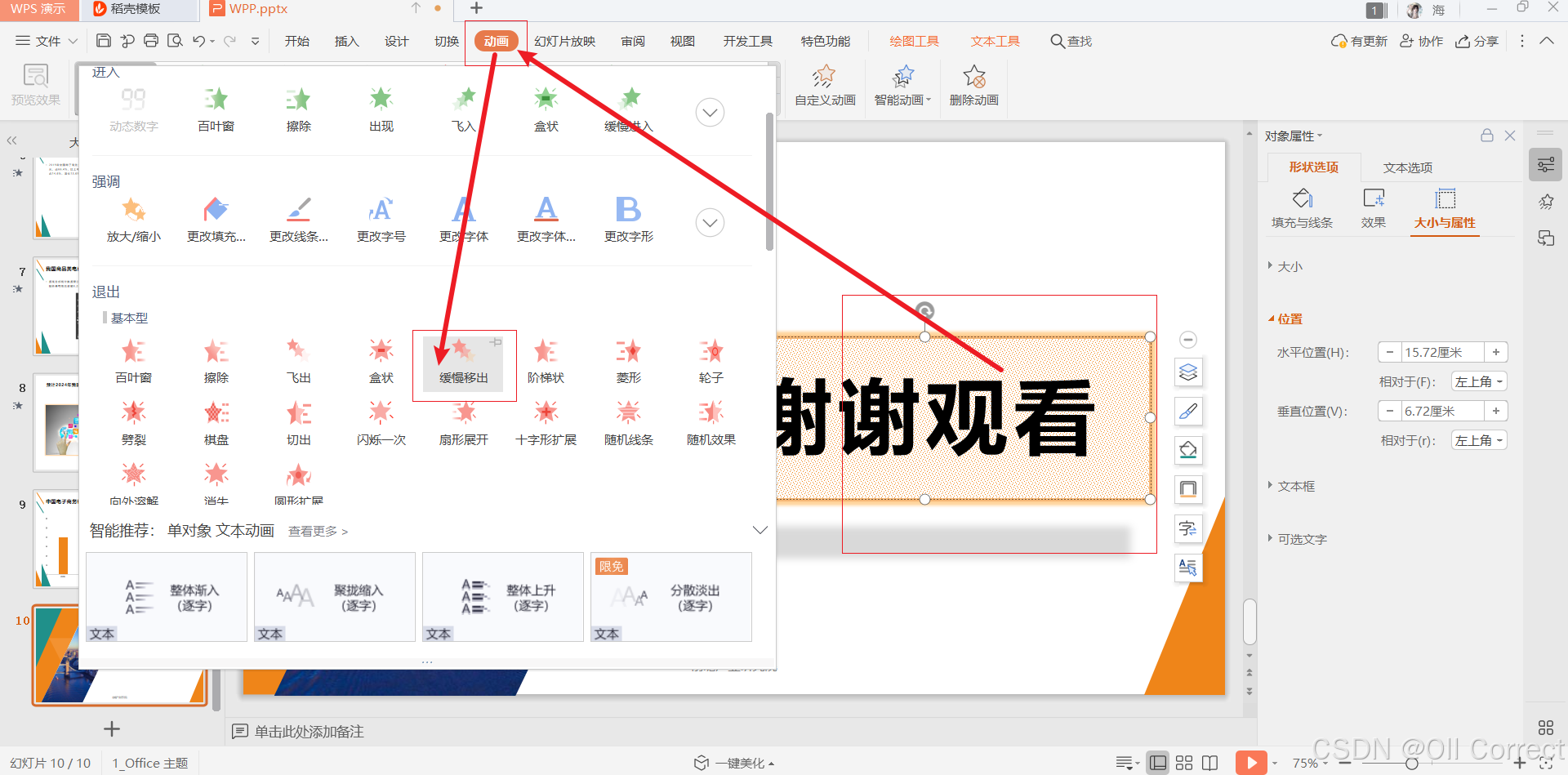Image resolution: width=1568 pixels, height=775 pixels.
Task: Apply 整体渐入 text animation
Action: [x=167, y=597]
